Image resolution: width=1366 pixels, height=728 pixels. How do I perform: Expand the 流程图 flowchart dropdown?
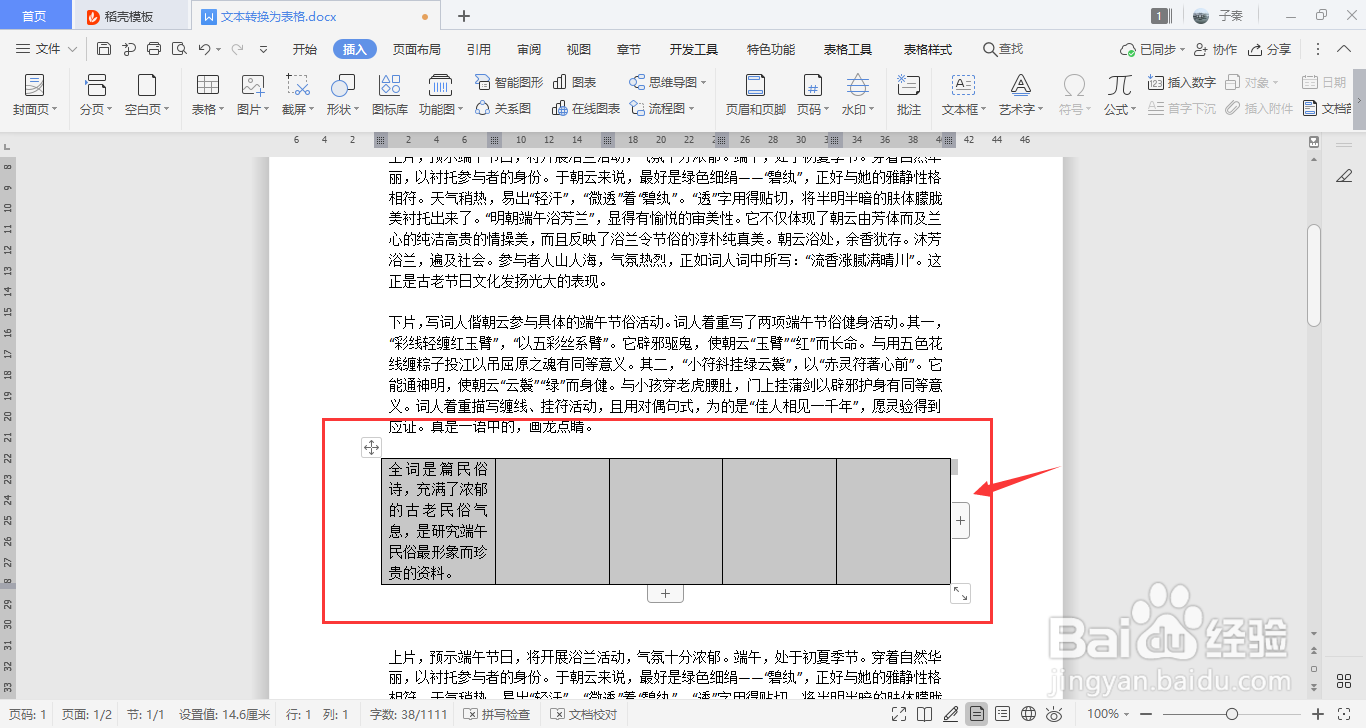click(x=691, y=108)
